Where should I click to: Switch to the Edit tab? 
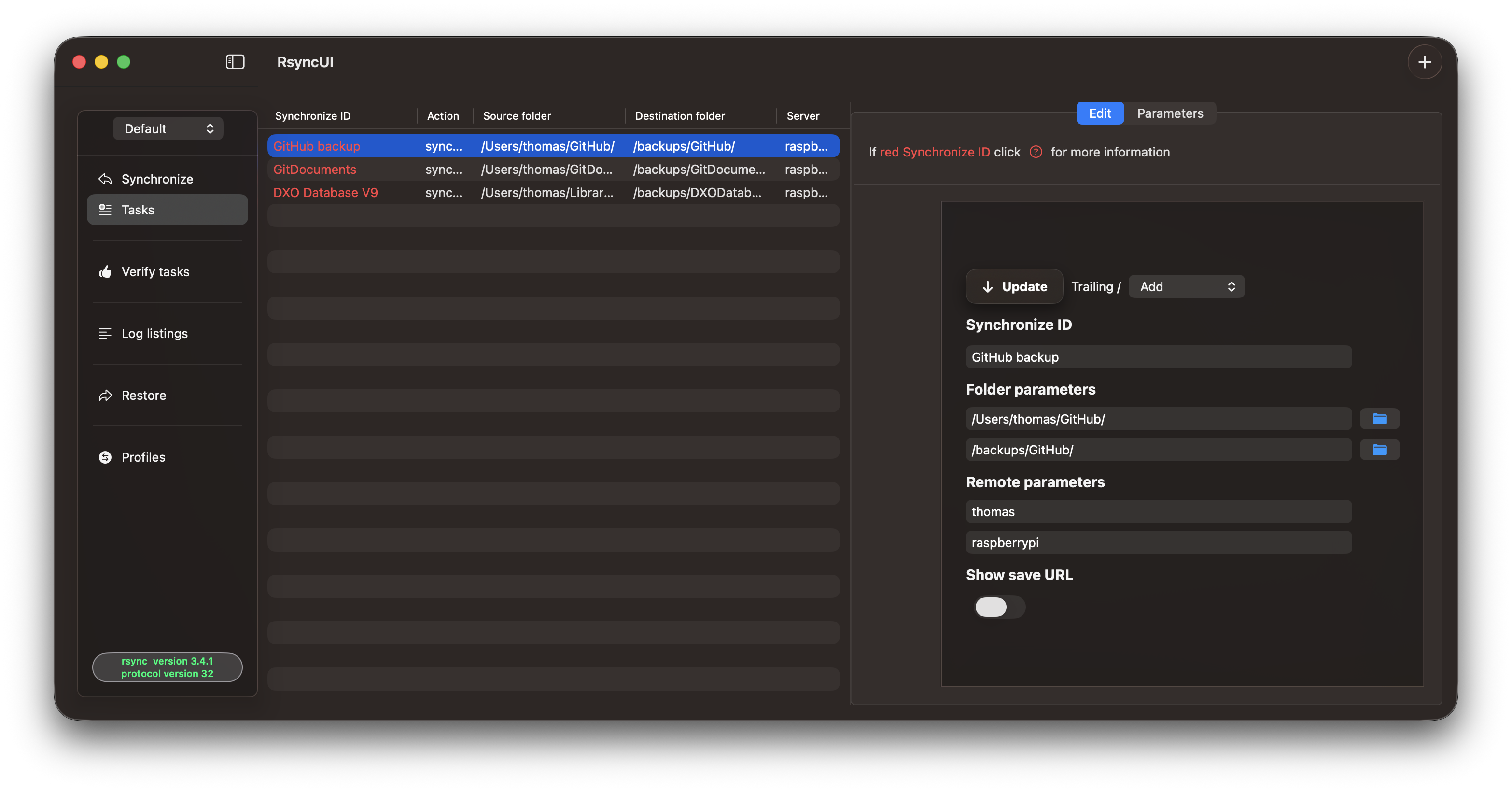(x=1099, y=113)
